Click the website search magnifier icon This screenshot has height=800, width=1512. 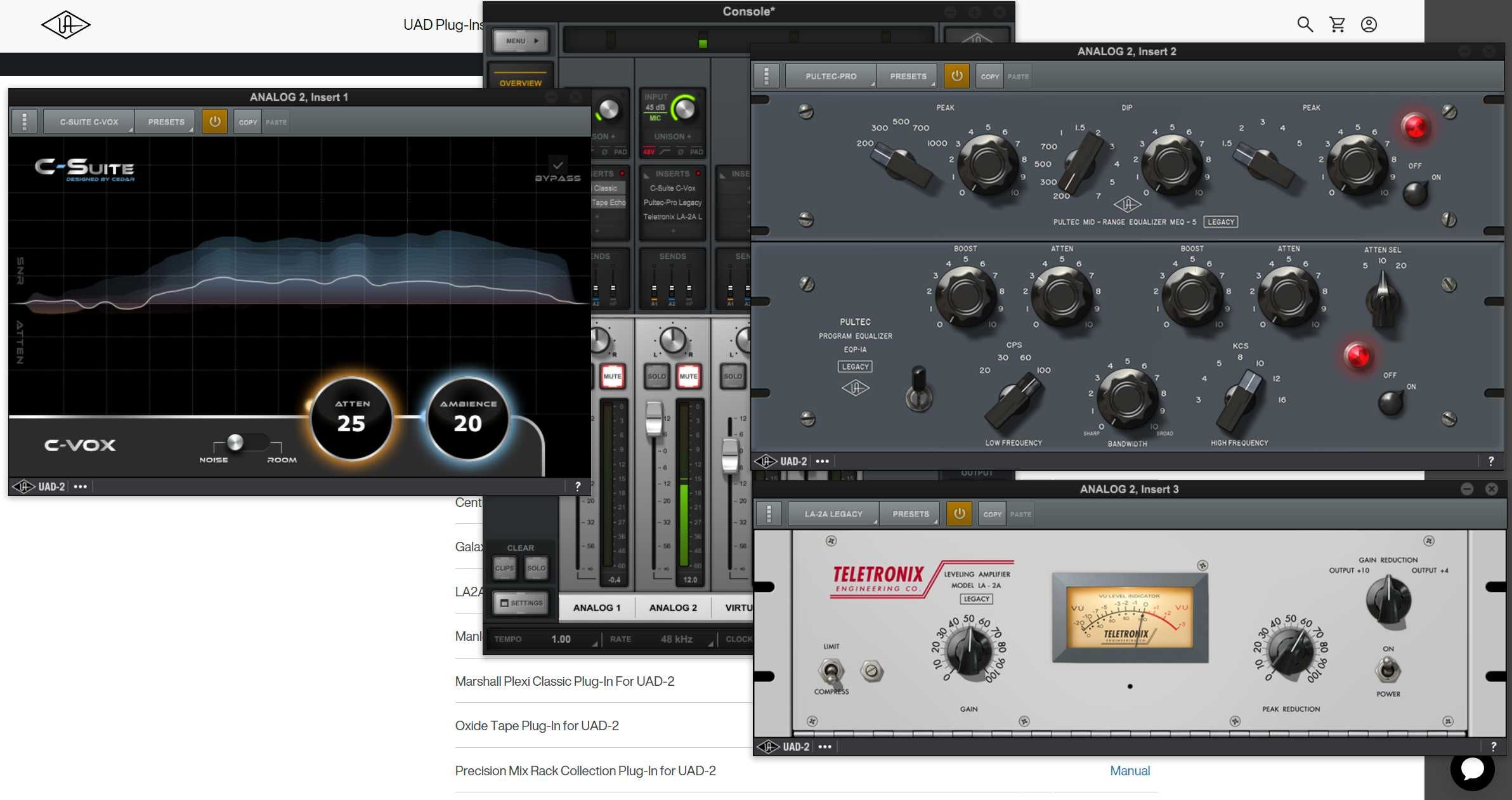[x=1305, y=24]
